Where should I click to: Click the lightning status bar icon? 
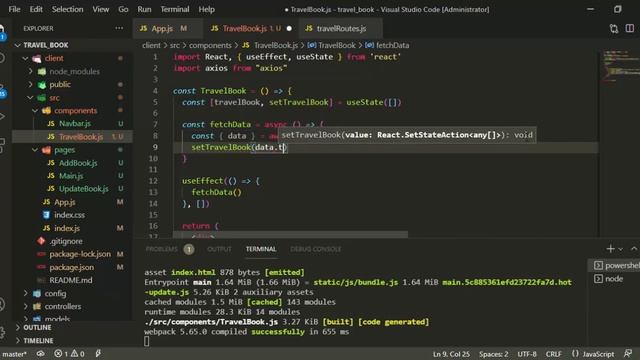(x=98, y=353)
